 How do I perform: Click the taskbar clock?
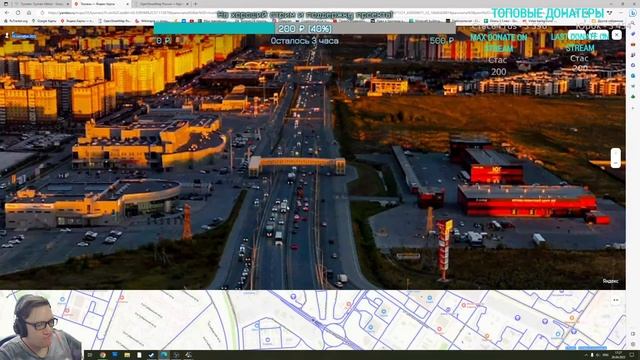[618, 355]
